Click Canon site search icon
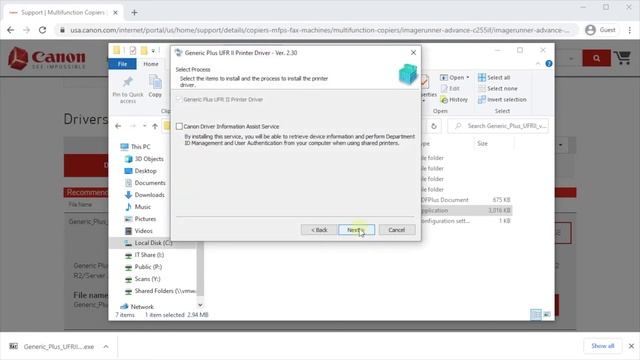 596,58
